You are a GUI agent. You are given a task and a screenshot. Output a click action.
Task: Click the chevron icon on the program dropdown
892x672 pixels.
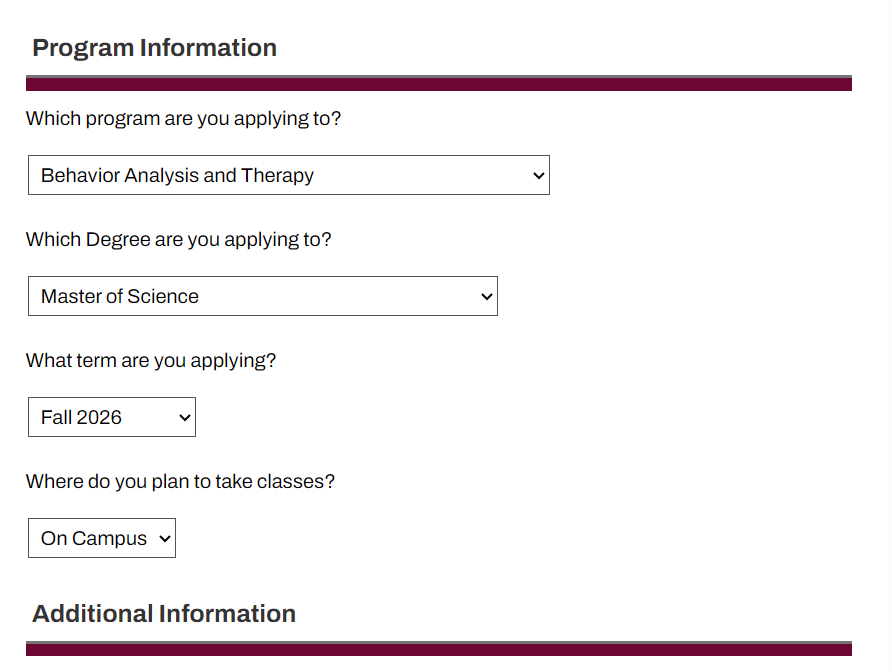536,175
